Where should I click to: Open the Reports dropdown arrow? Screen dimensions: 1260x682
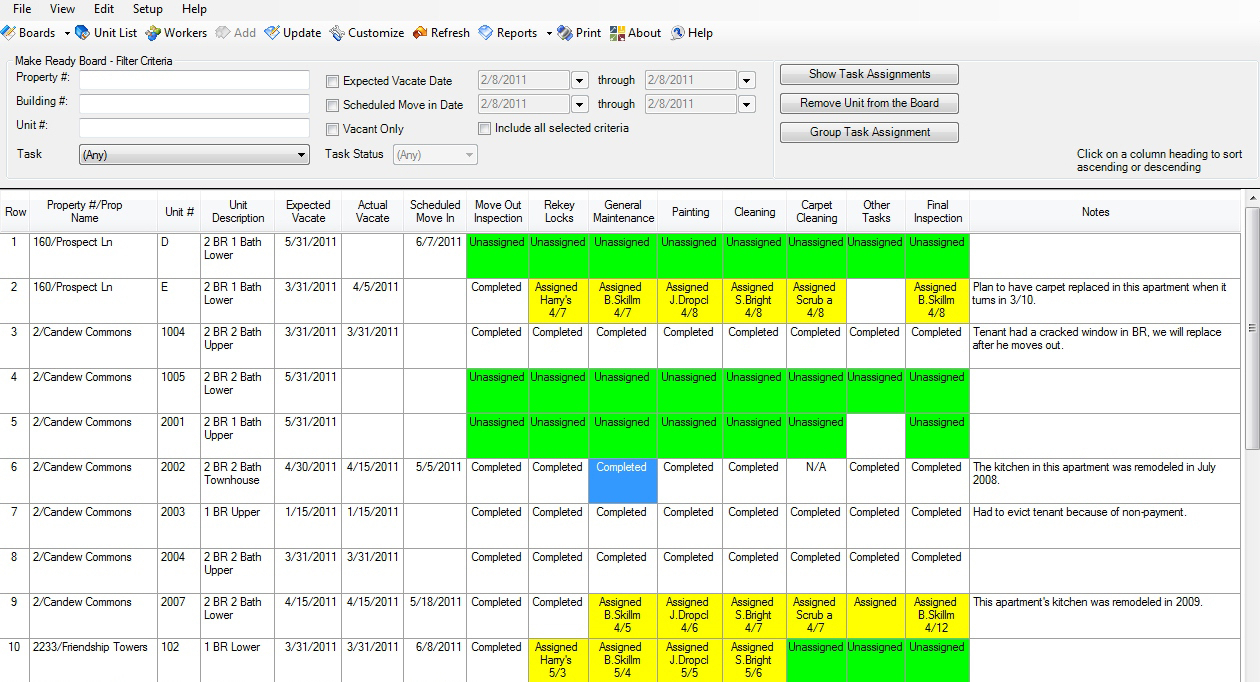(549, 33)
